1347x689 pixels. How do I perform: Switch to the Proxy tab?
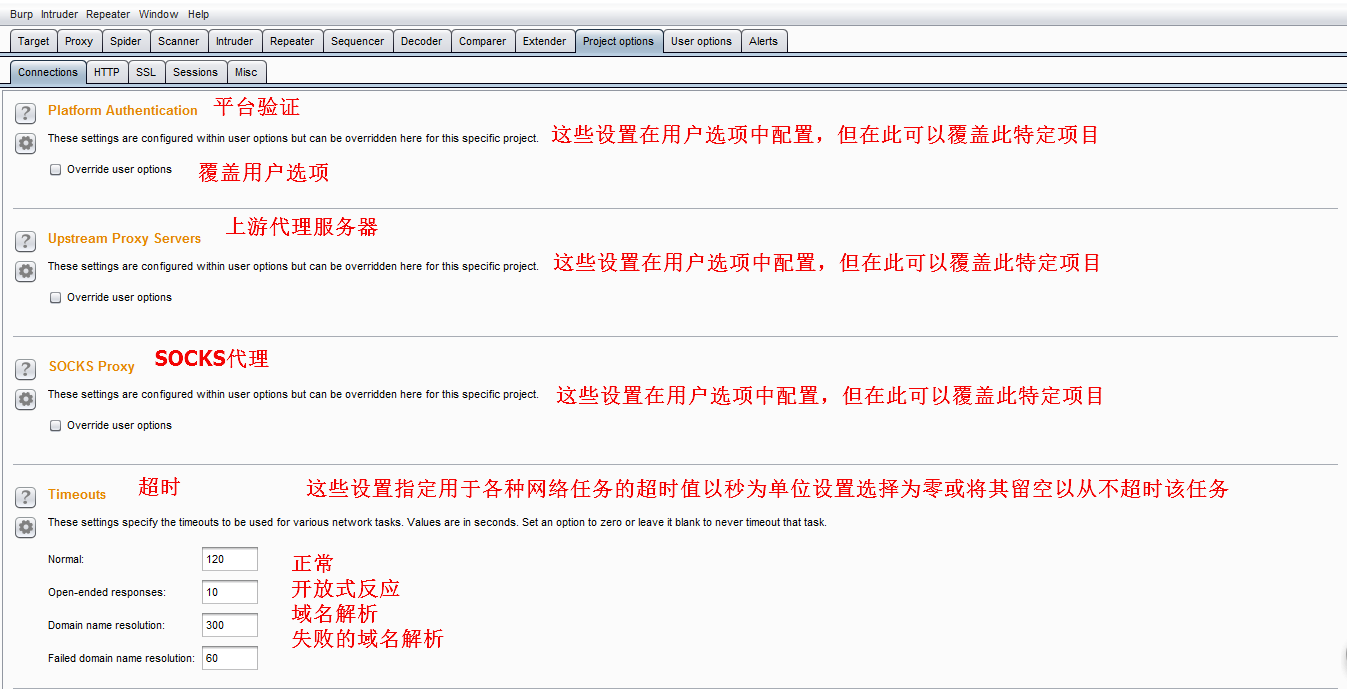tap(79, 41)
